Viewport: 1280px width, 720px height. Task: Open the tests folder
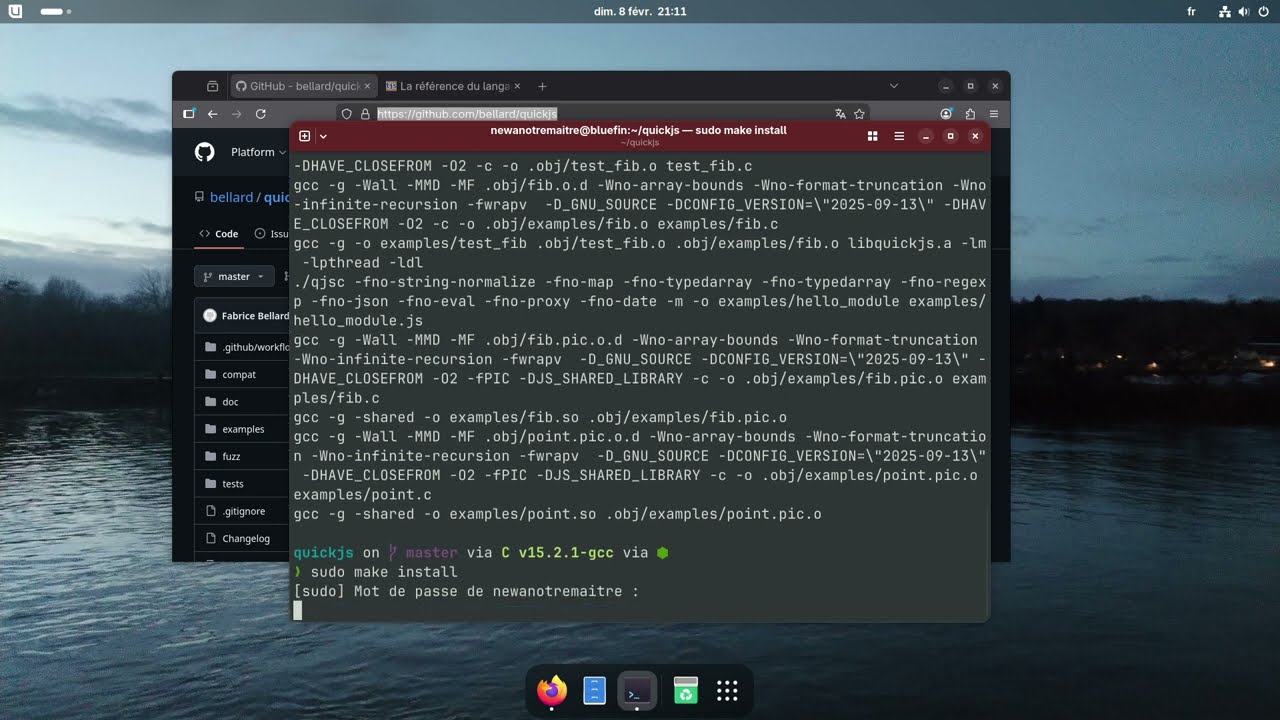click(233, 484)
